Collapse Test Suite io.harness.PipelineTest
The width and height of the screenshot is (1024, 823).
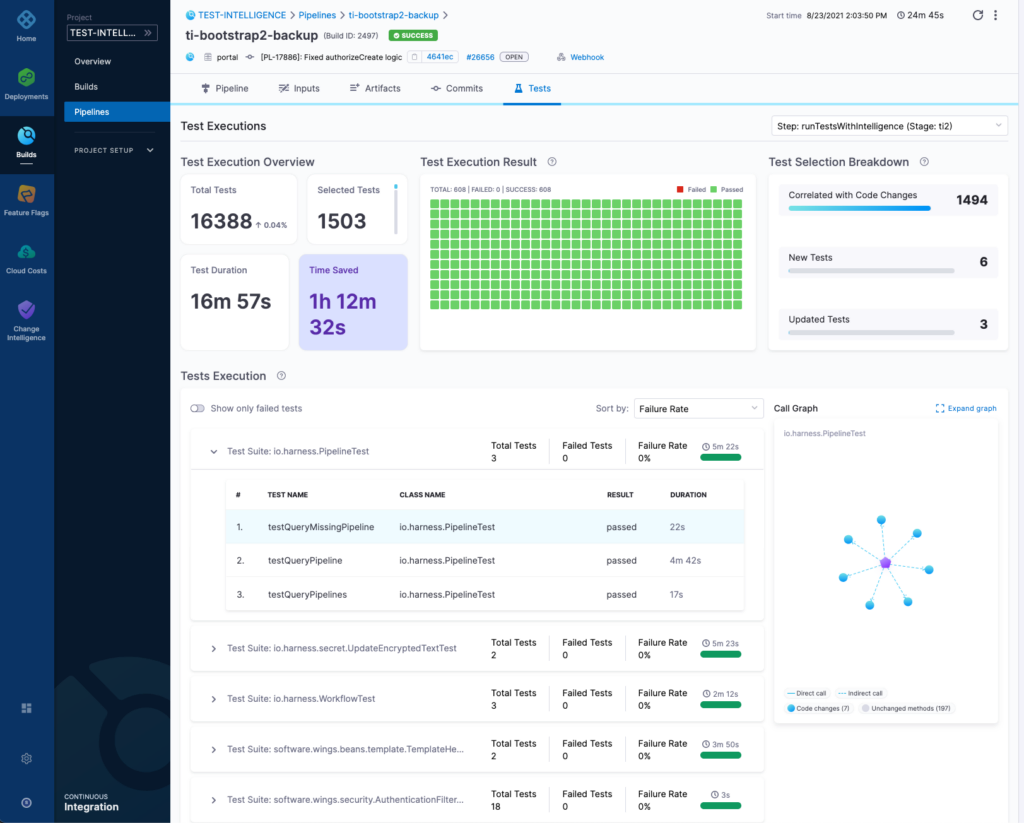click(x=214, y=451)
